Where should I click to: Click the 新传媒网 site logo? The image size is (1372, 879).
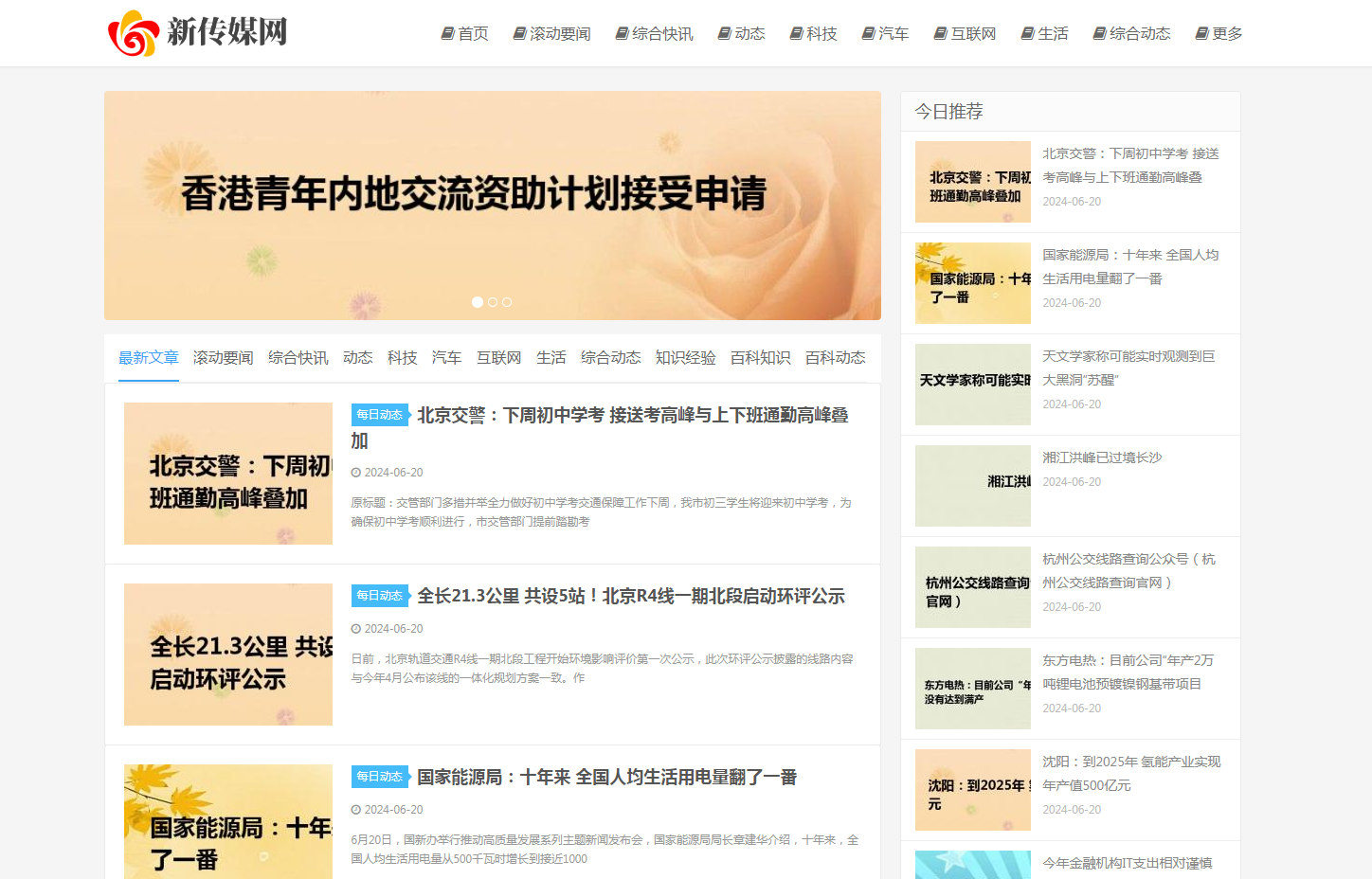pos(197,33)
